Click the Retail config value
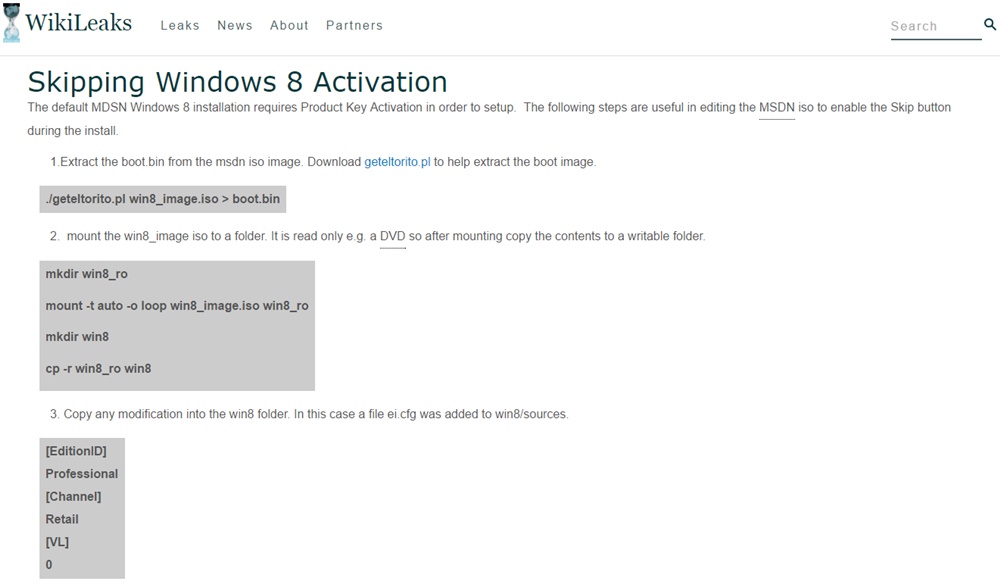This screenshot has width=1000, height=587. (x=62, y=519)
